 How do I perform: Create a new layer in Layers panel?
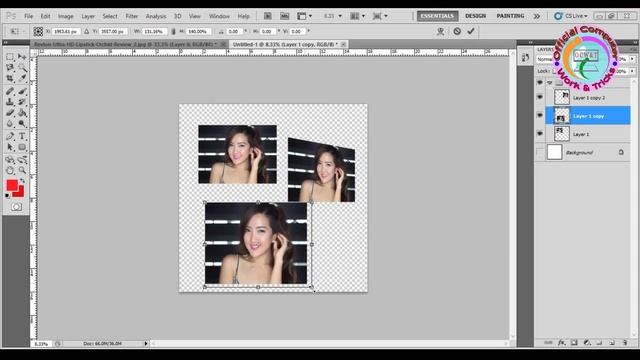[612, 343]
